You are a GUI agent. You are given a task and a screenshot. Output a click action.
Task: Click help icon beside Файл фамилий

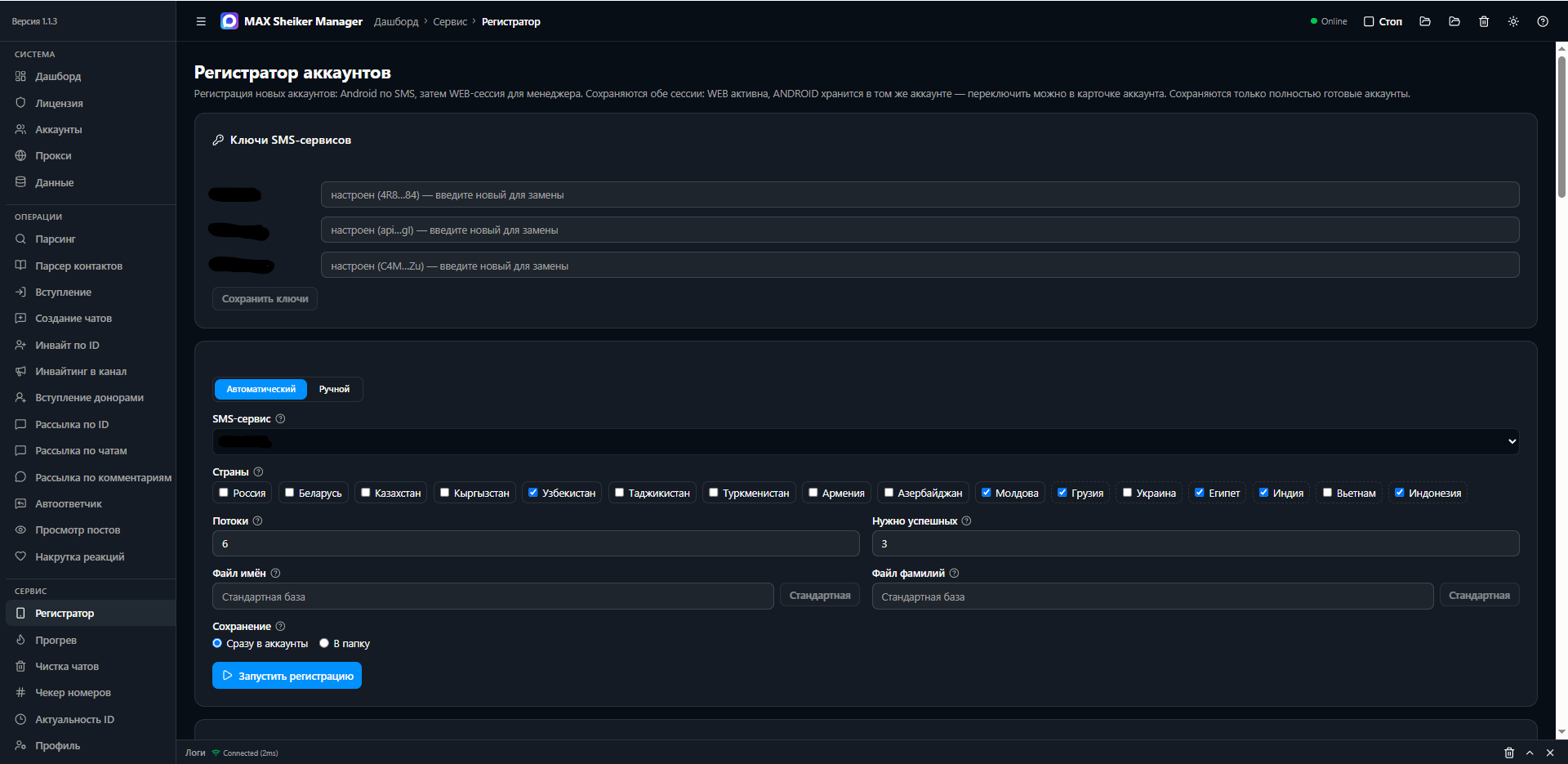954,573
